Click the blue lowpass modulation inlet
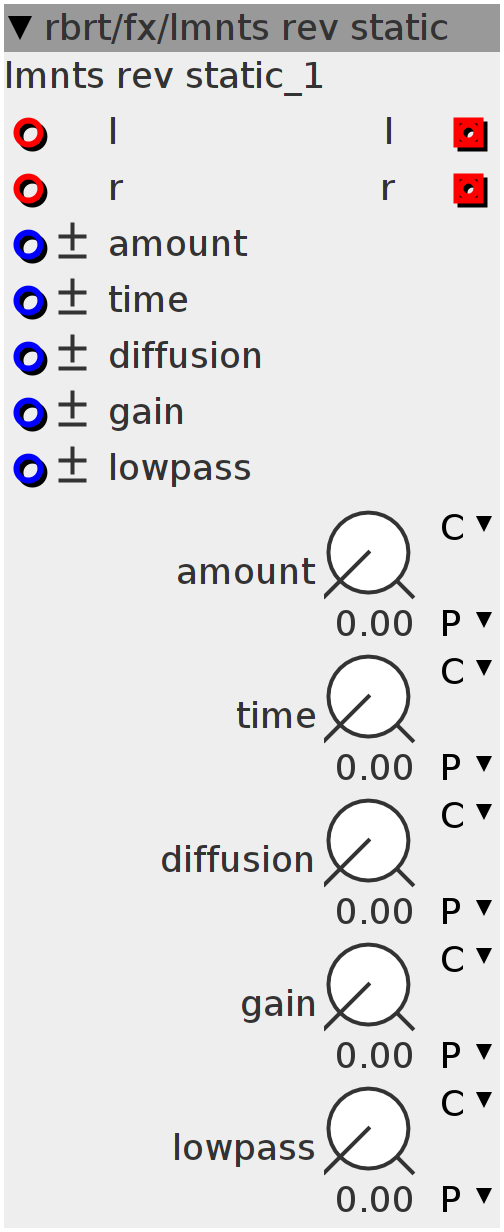 30,469
